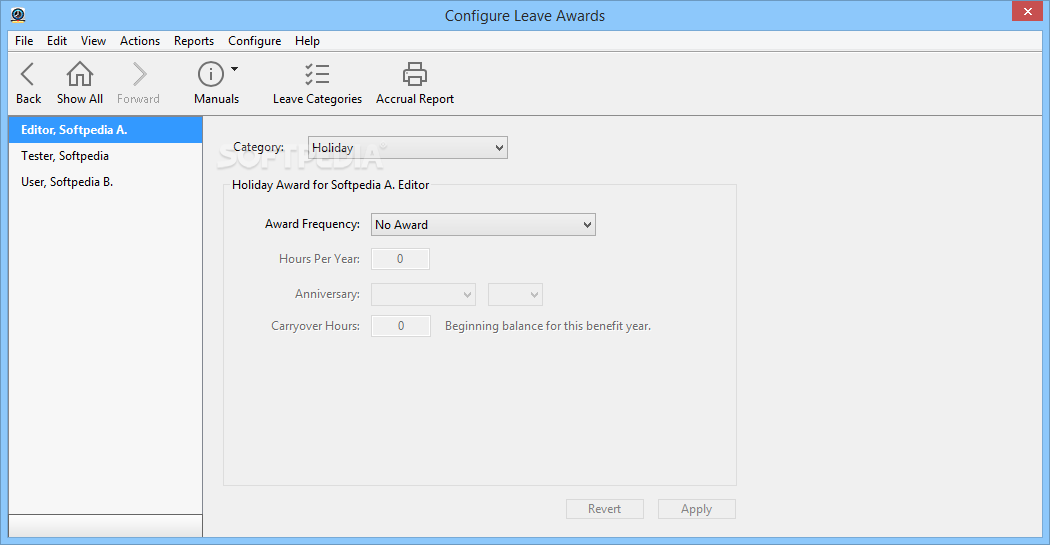The width and height of the screenshot is (1050, 545).
Task: Open the Manuals info icon
Action: (x=210, y=74)
